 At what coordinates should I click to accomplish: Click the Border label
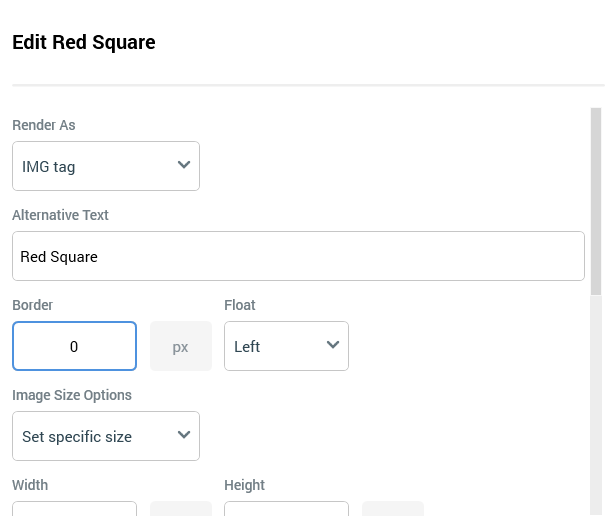pos(32,305)
